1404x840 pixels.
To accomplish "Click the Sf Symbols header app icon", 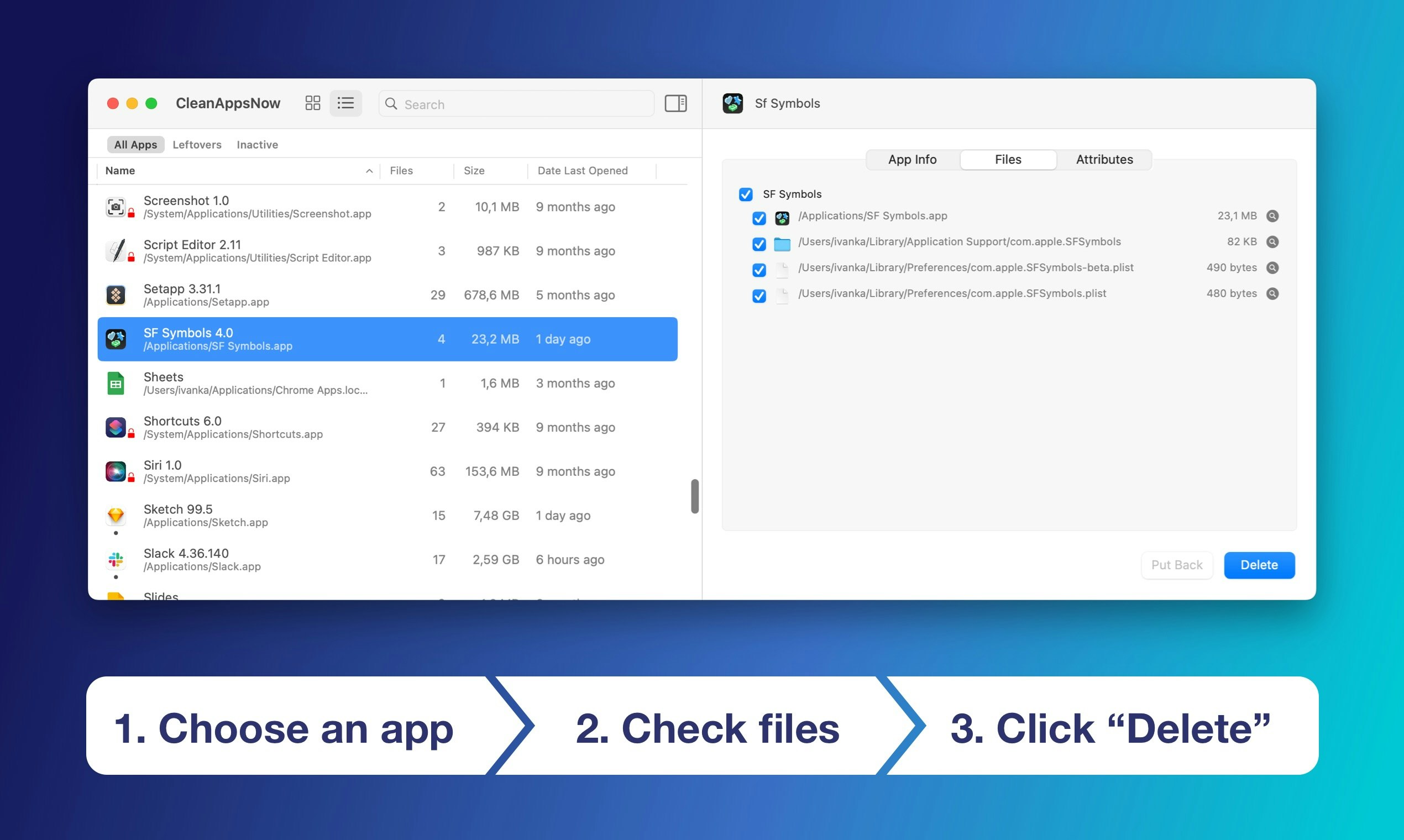I will pos(732,103).
